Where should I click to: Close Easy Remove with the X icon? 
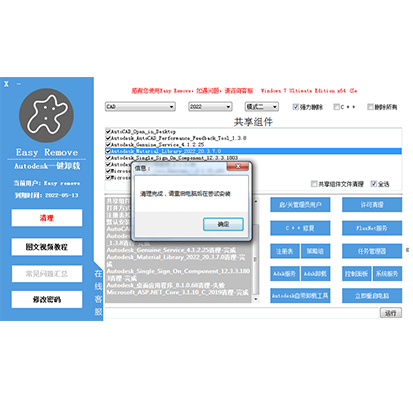pos(6,84)
